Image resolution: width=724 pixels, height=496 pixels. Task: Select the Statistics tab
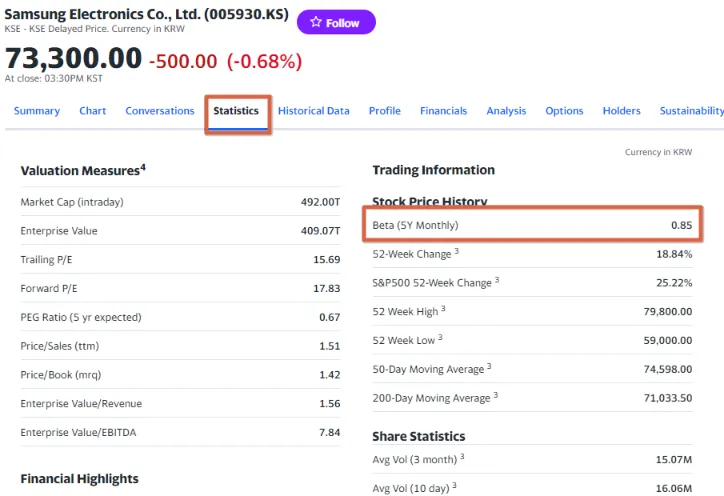pos(236,111)
